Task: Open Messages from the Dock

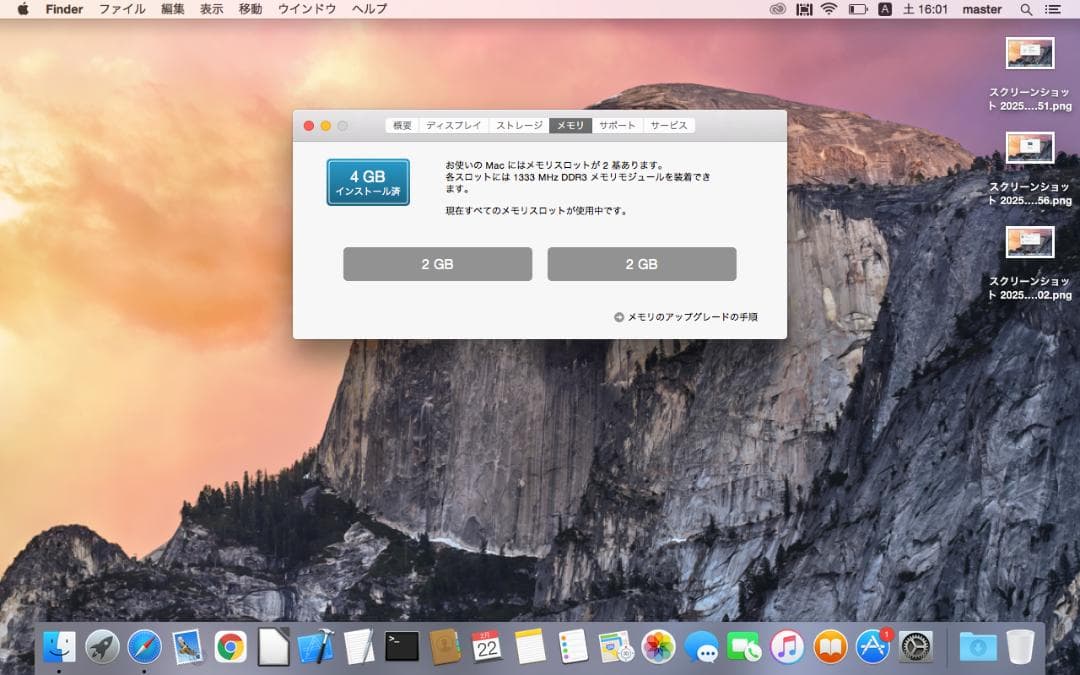Action: pos(700,648)
